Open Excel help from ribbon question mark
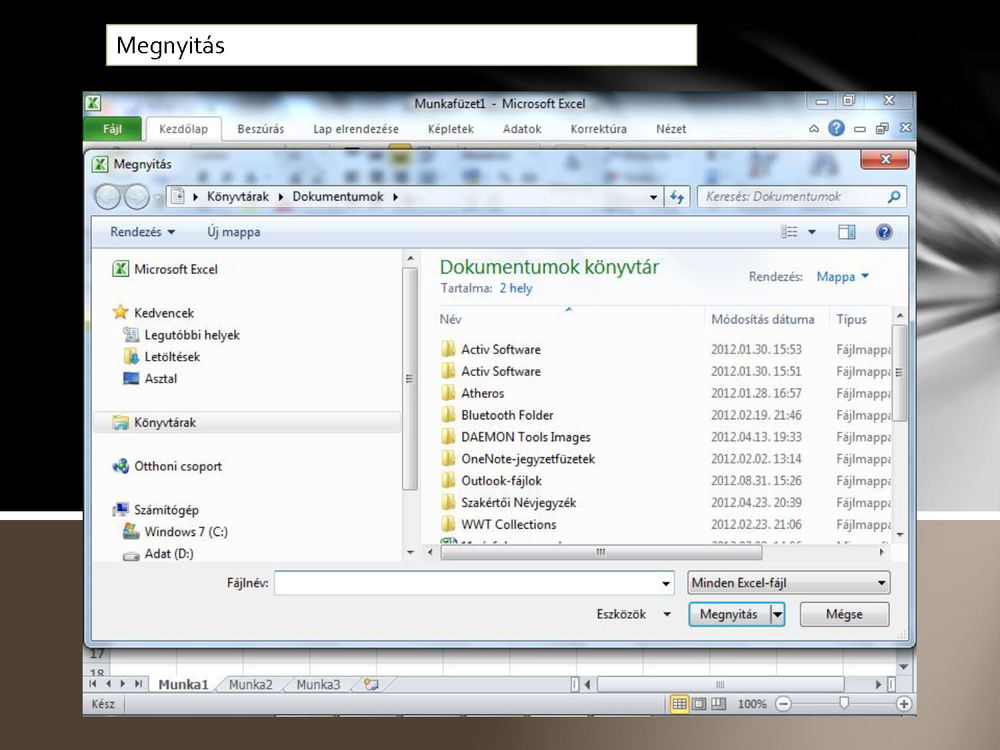1000x750 pixels. pos(836,128)
